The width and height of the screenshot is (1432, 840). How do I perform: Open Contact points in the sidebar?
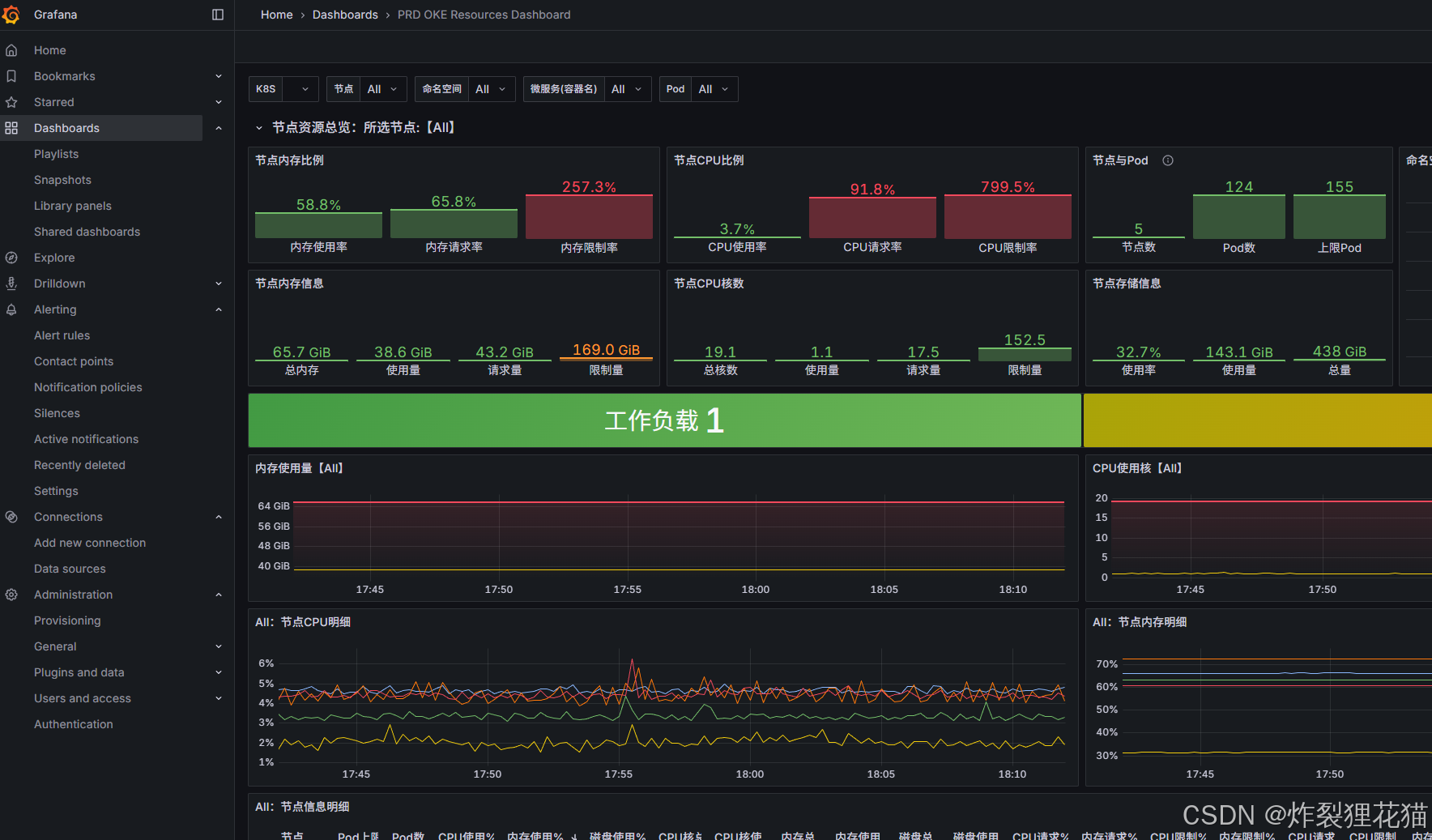click(74, 361)
